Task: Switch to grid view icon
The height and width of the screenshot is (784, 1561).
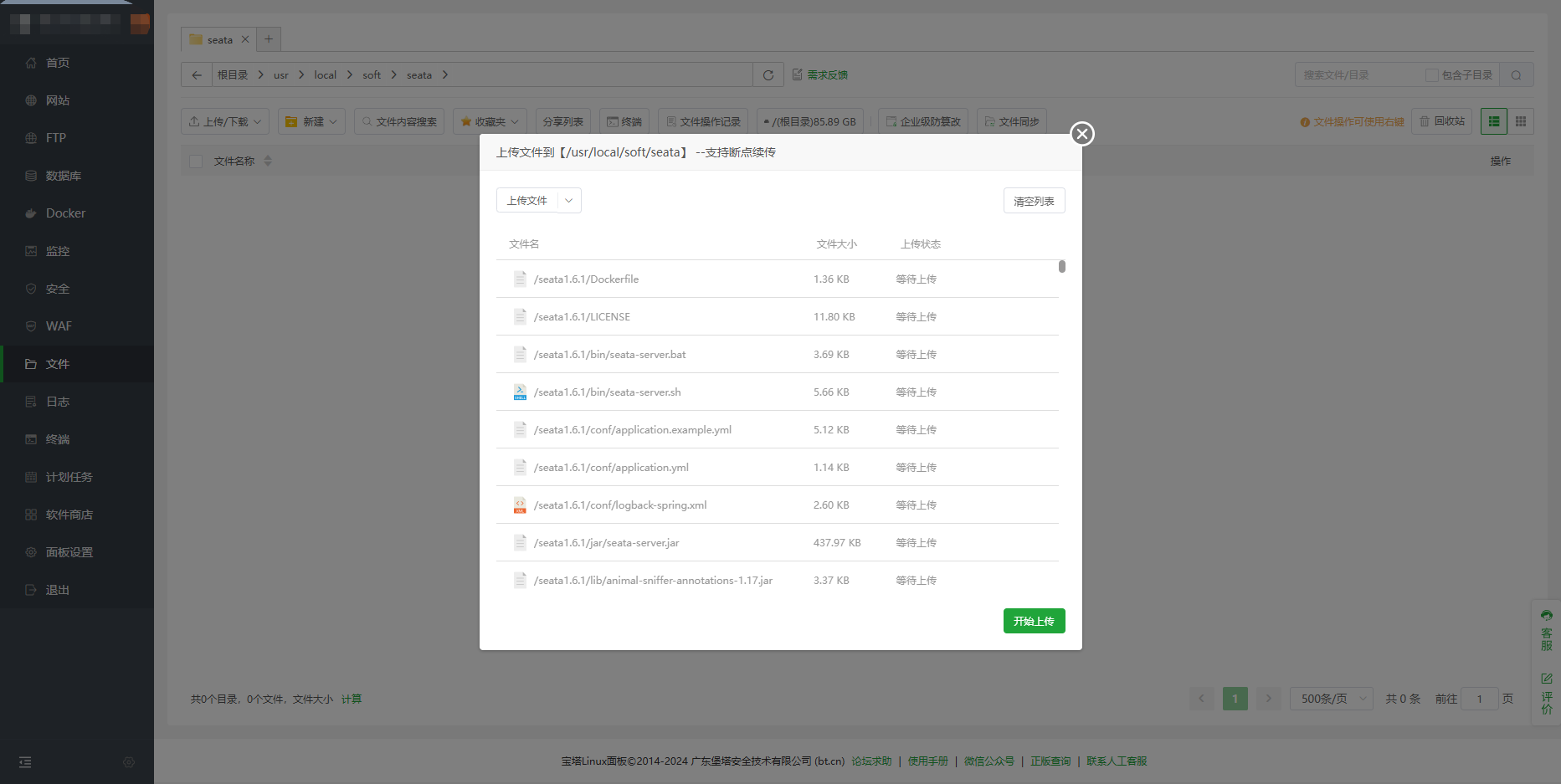Action: click(1521, 121)
